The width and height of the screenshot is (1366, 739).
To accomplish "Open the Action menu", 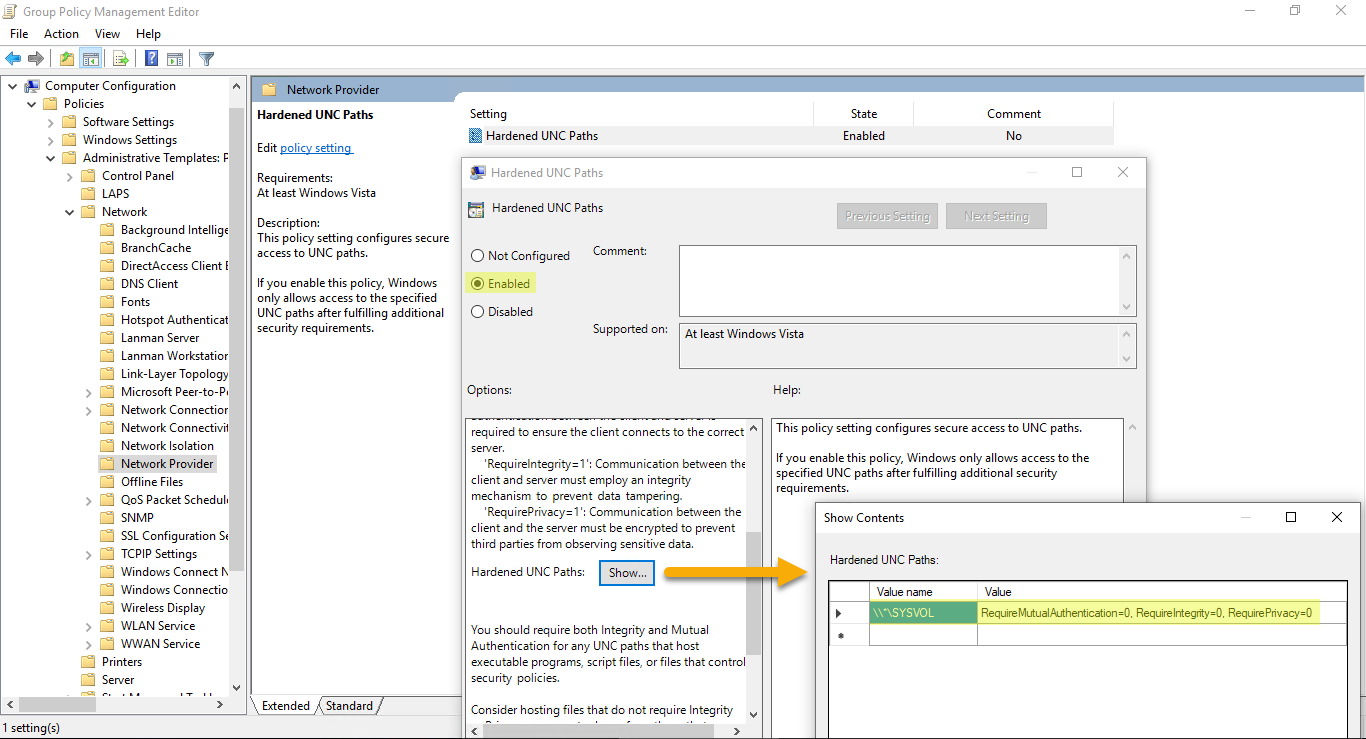I will click(x=61, y=34).
